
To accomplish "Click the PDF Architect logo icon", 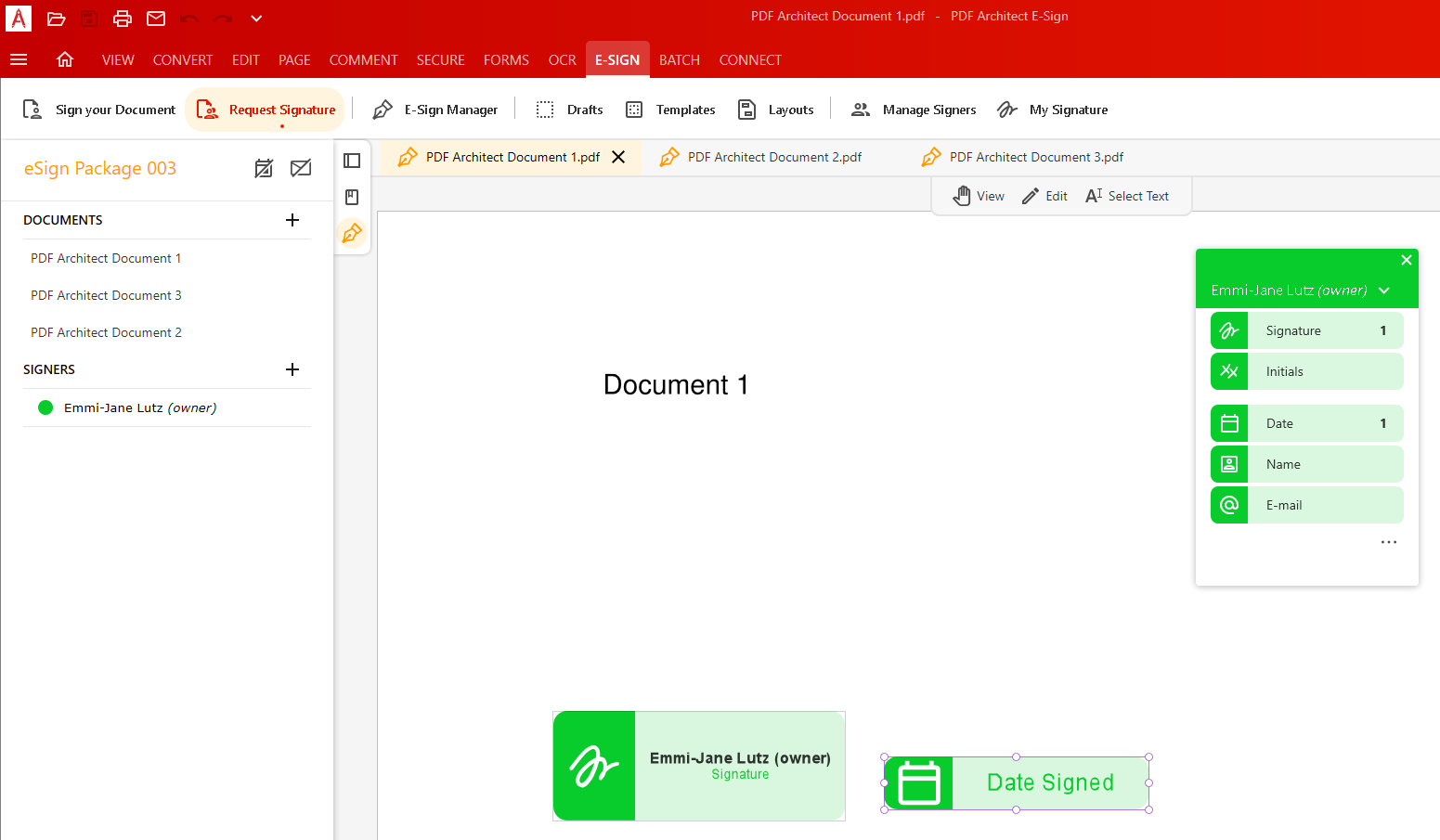I will 19,18.
